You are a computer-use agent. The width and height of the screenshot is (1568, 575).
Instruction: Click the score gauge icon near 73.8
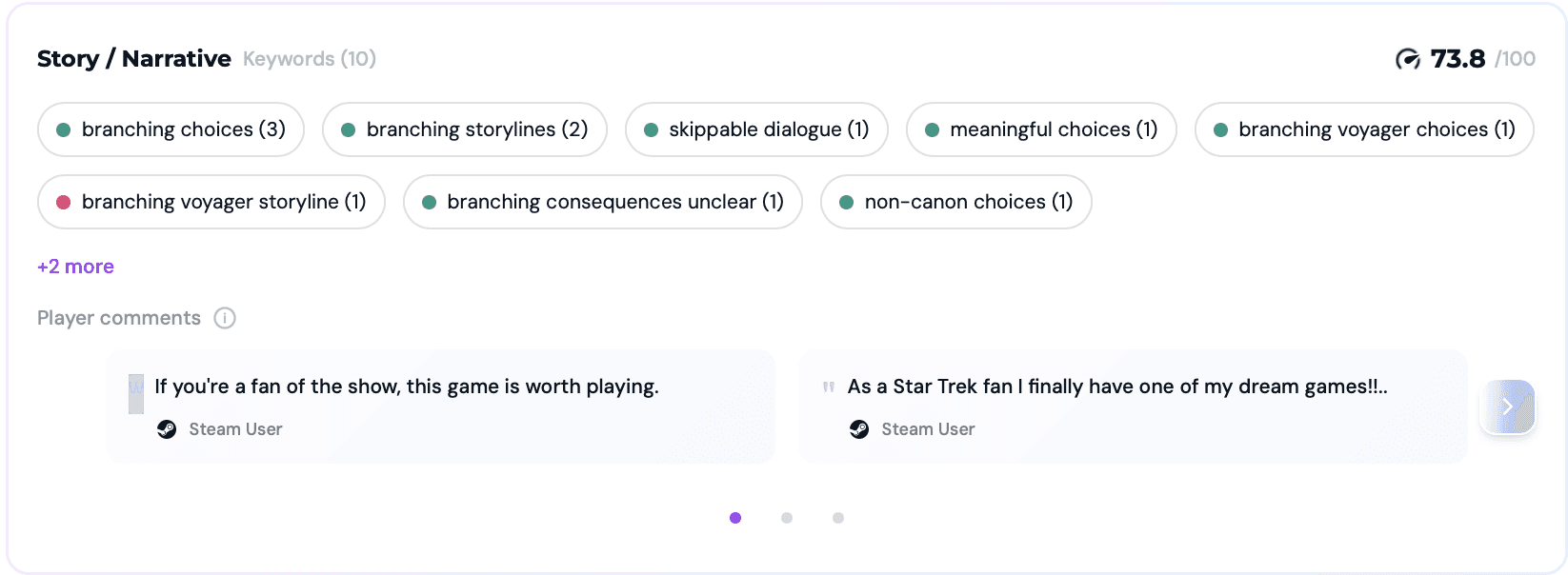(x=1407, y=59)
